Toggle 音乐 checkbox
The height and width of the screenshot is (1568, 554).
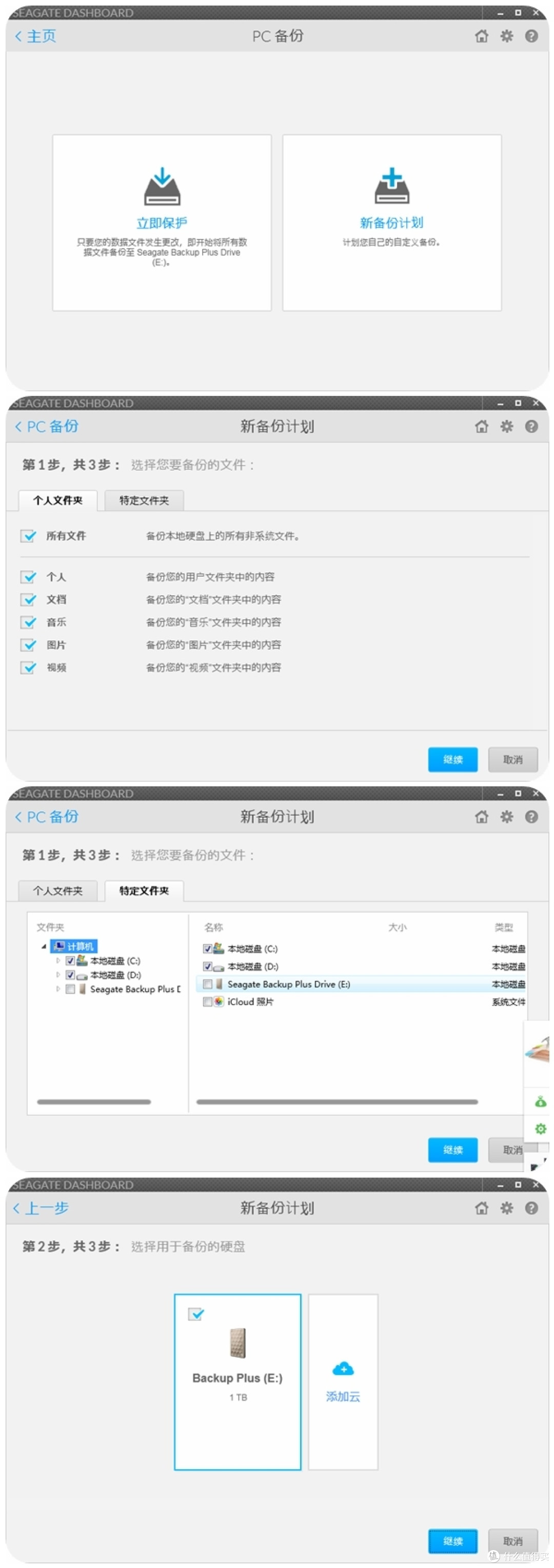click(29, 622)
